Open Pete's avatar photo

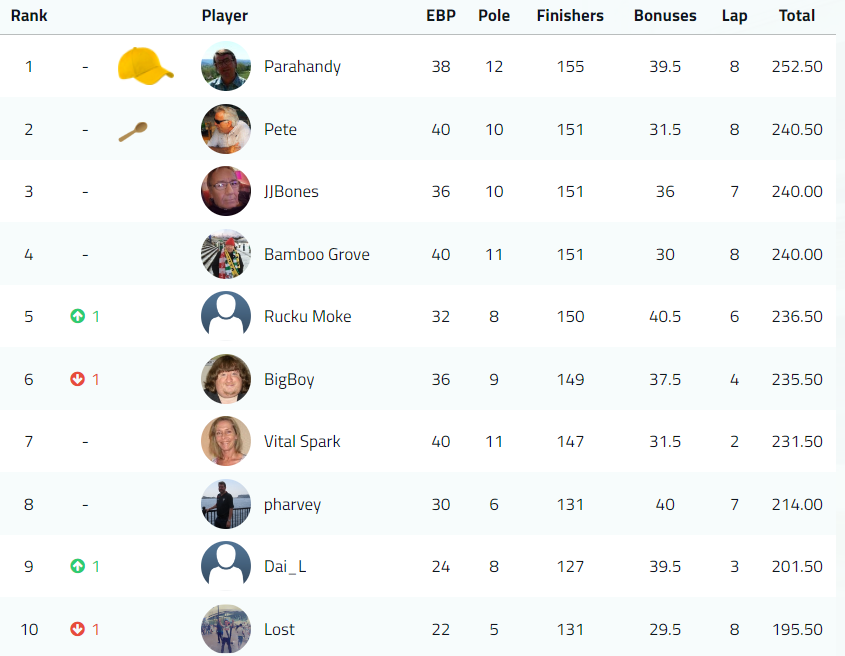226,129
